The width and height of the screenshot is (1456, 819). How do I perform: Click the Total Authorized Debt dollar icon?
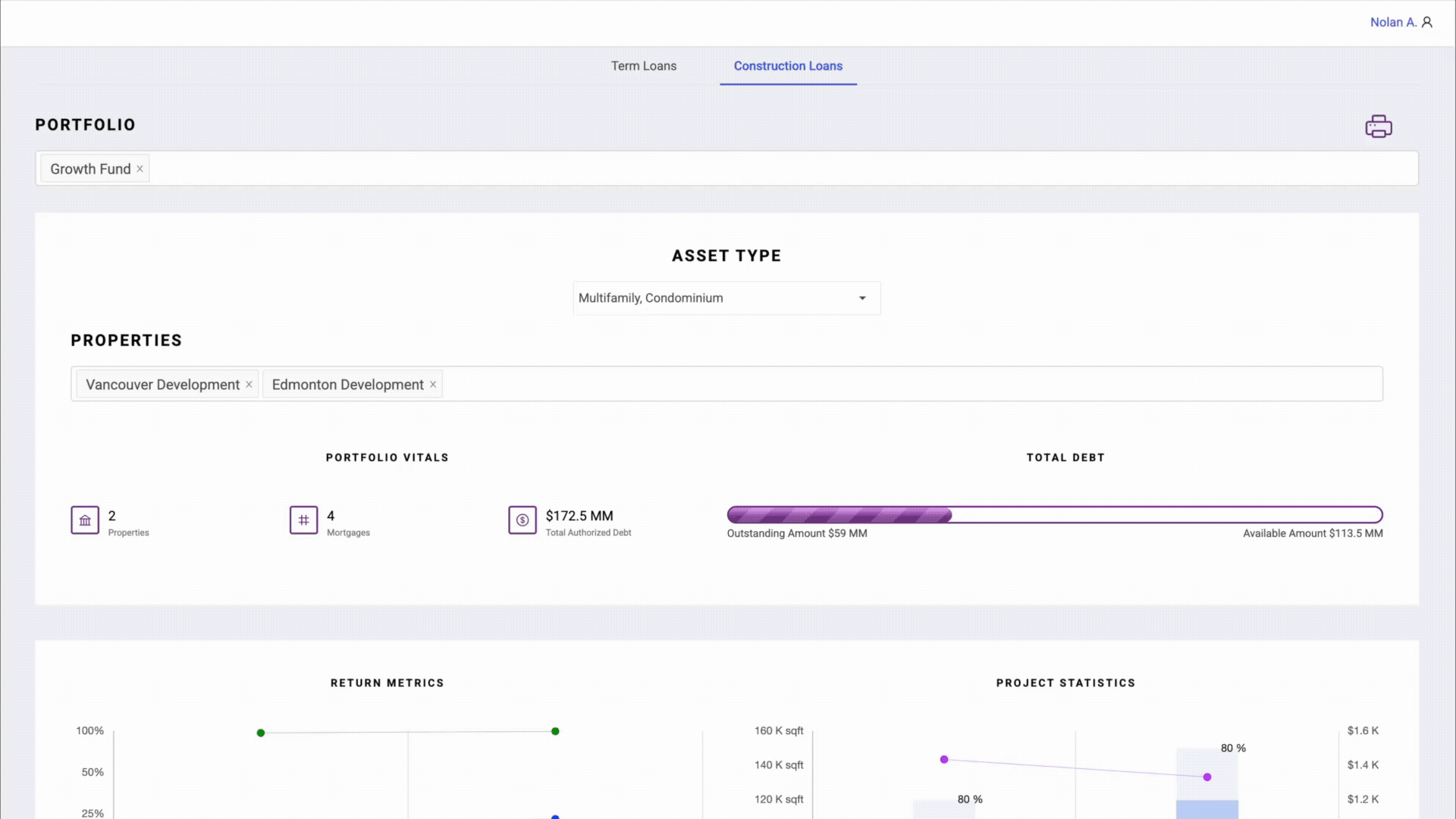click(522, 520)
